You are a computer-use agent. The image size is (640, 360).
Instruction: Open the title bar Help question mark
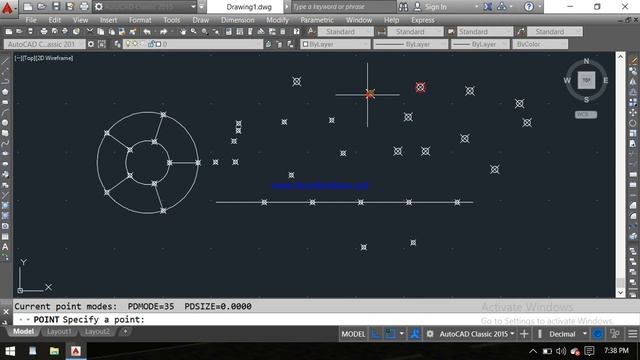coord(529,7)
